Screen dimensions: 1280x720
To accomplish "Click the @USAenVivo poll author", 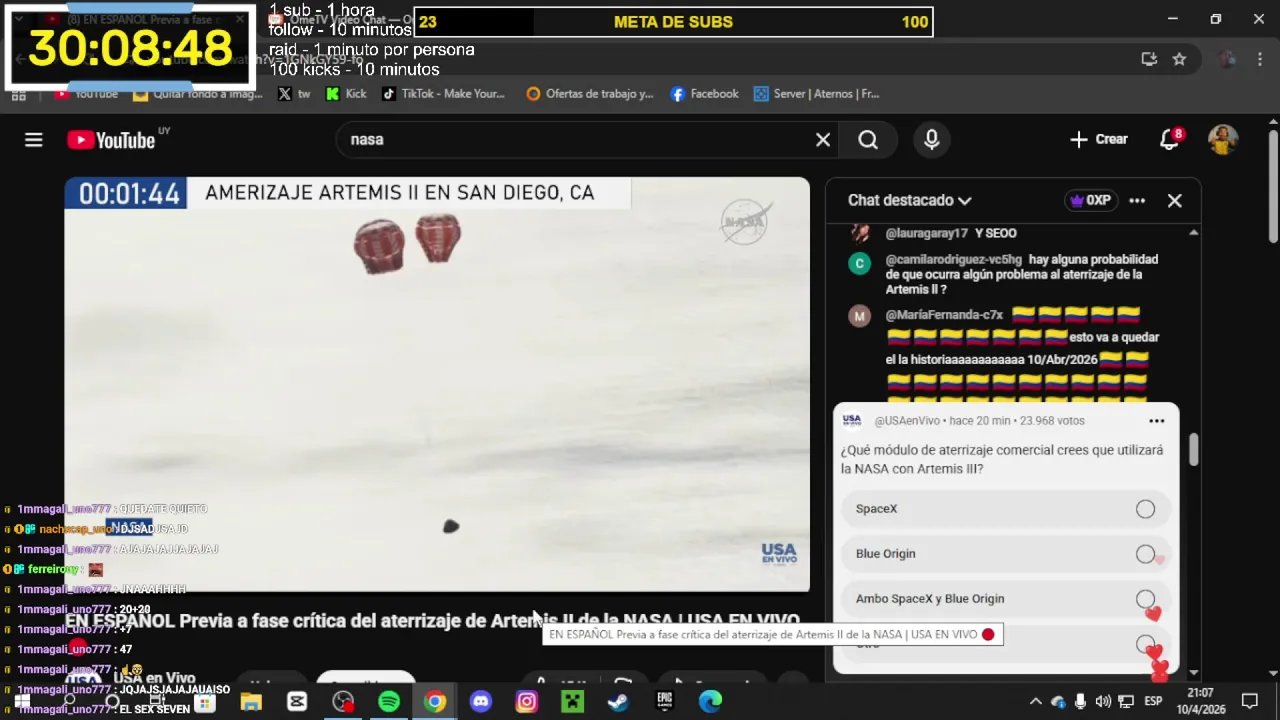I will [x=906, y=421].
